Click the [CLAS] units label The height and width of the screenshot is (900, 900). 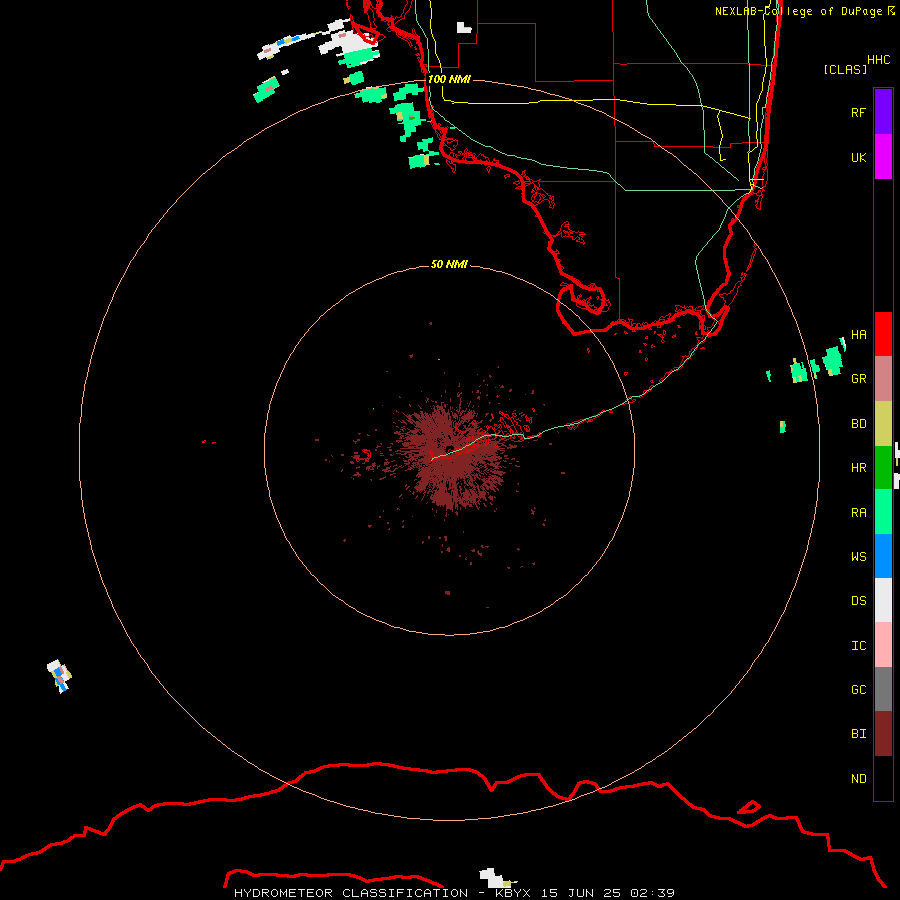(x=845, y=69)
